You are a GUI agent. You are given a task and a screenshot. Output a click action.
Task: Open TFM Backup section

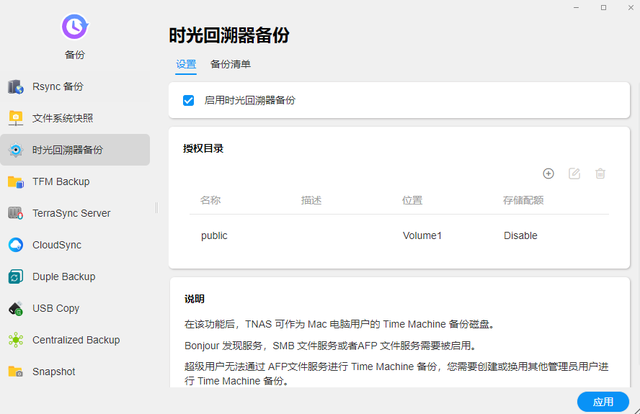click(x=75, y=182)
